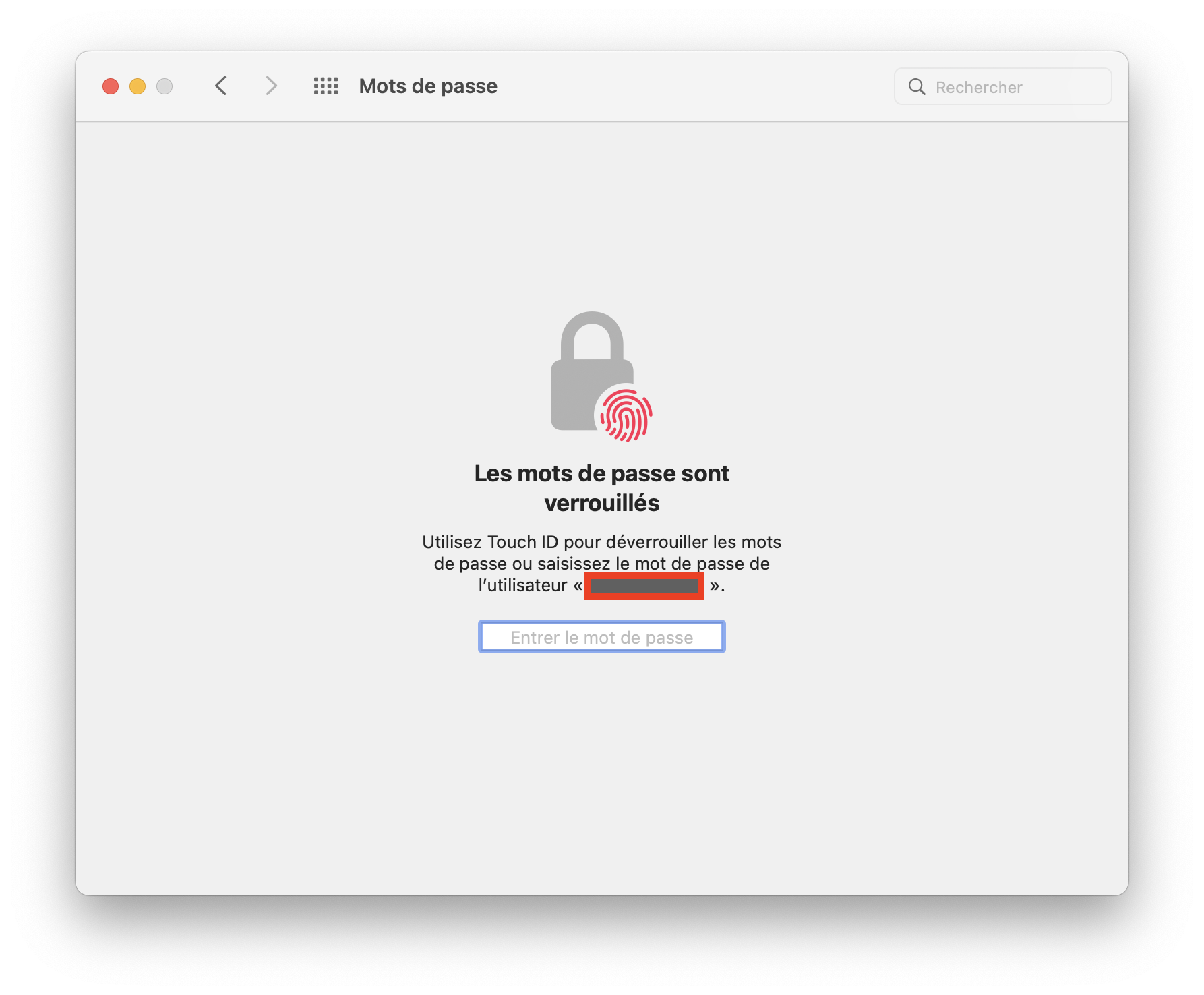This screenshot has height=995, width=1204.
Task: Click the 'Les mots de passe sont' heading line
Action: tap(602, 473)
